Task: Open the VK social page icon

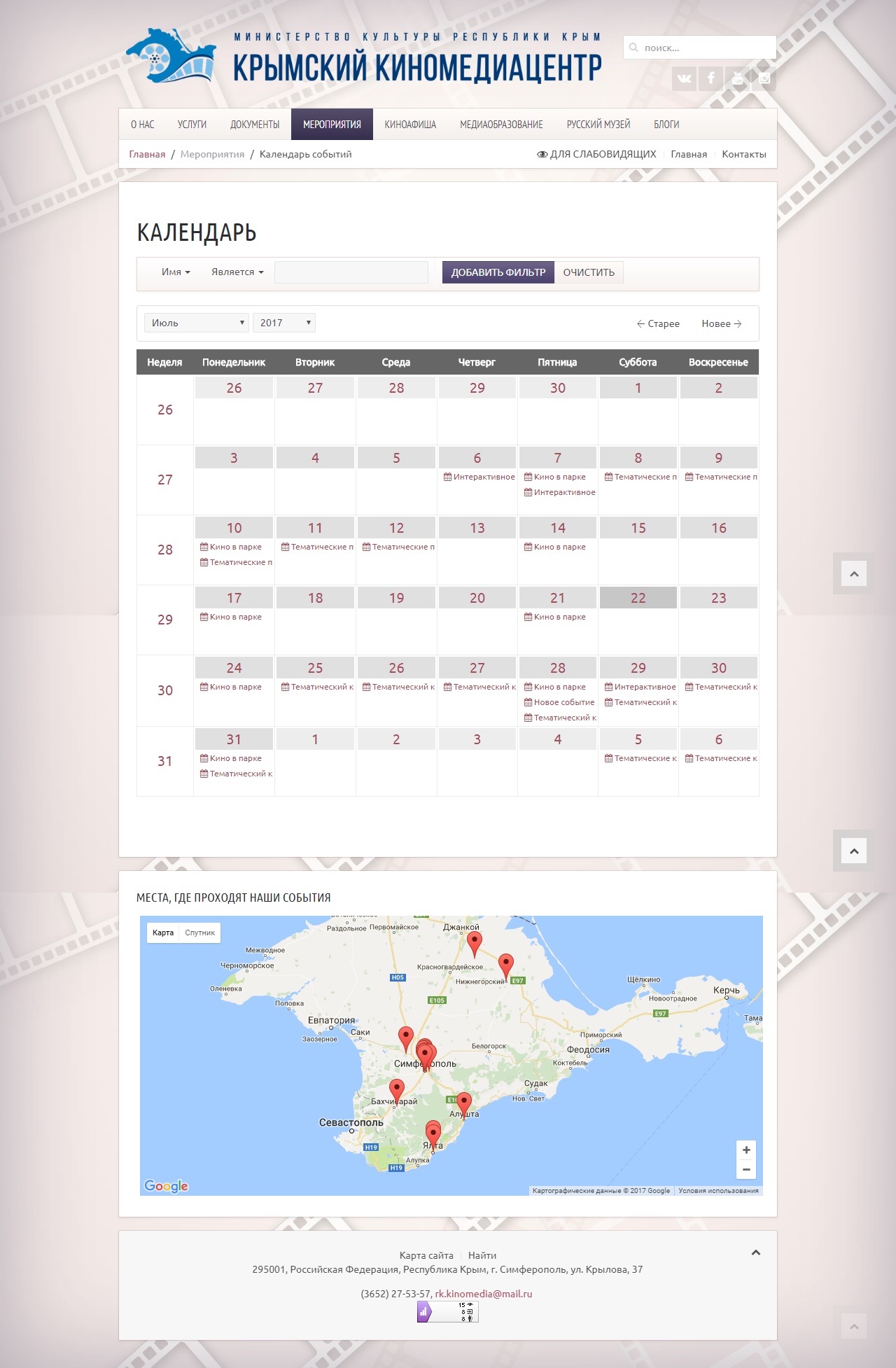Action: [684, 78]
